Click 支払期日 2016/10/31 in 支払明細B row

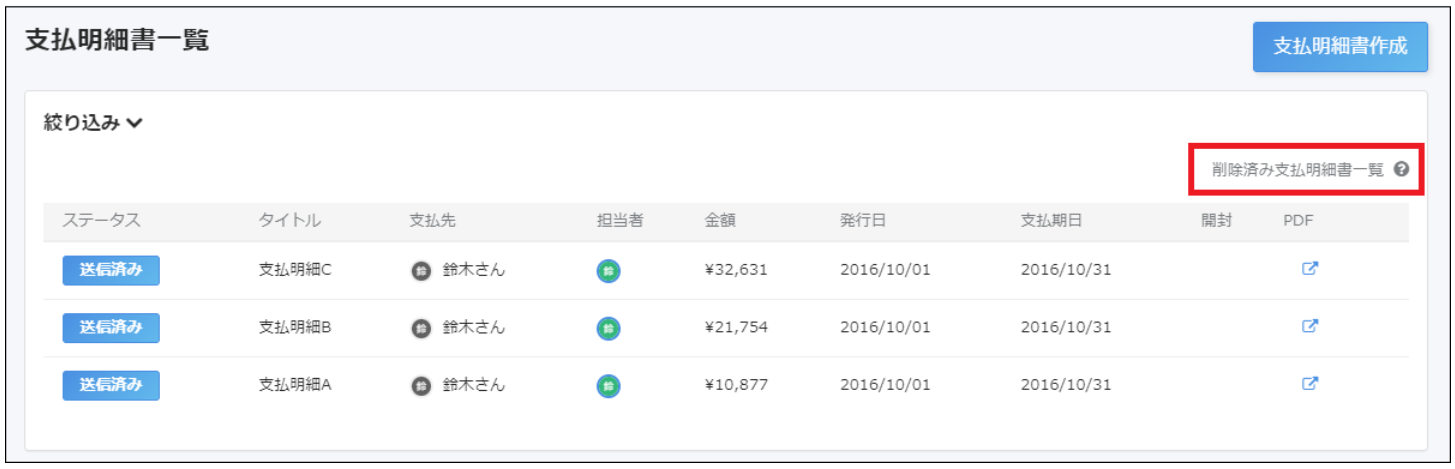click(1066, 327)
